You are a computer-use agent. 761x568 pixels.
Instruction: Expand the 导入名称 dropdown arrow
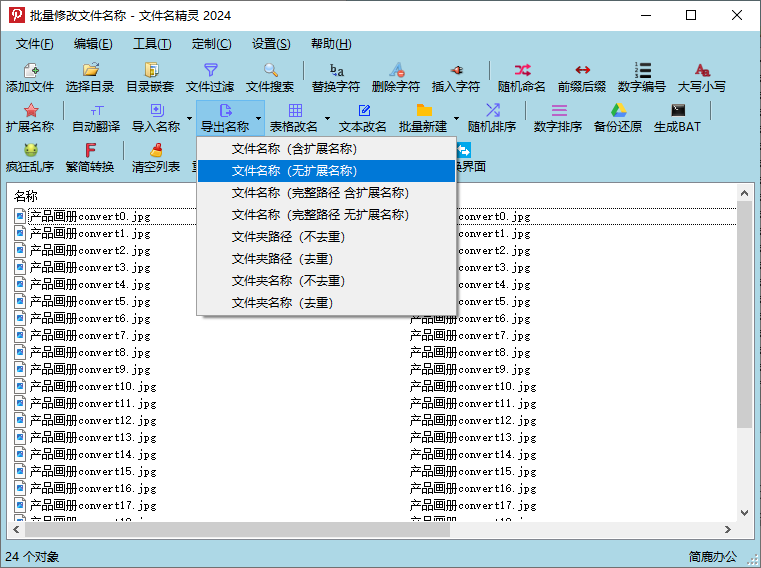189,119
